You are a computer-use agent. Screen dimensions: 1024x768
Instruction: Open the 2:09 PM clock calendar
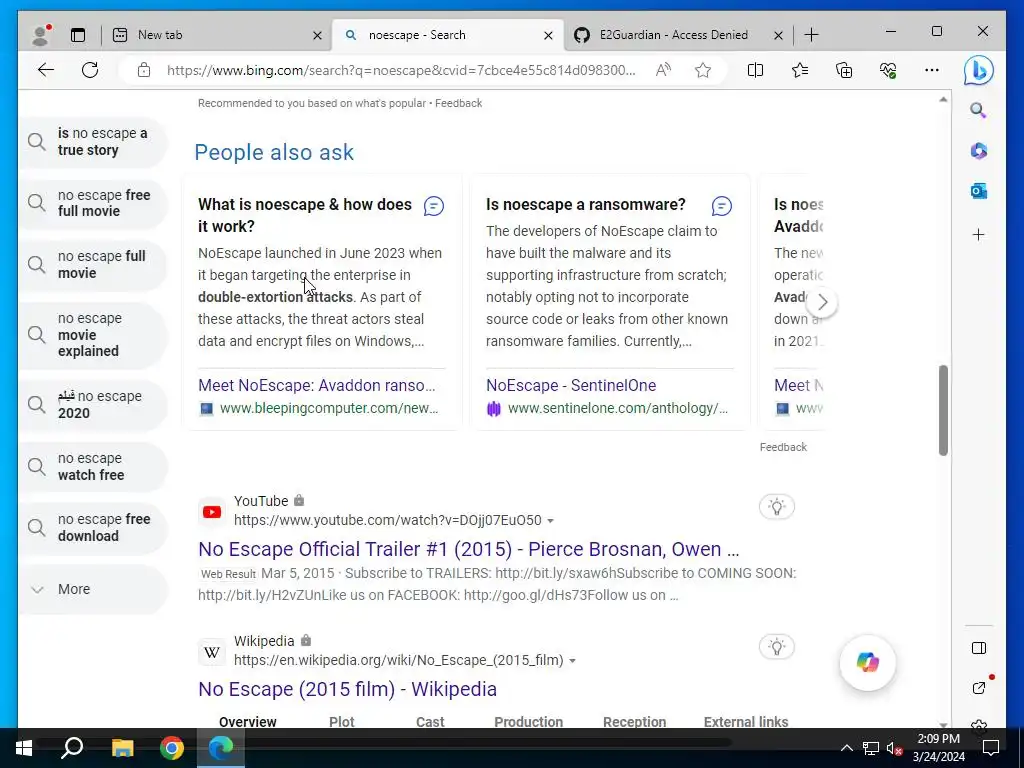click(x=938, y=748)
